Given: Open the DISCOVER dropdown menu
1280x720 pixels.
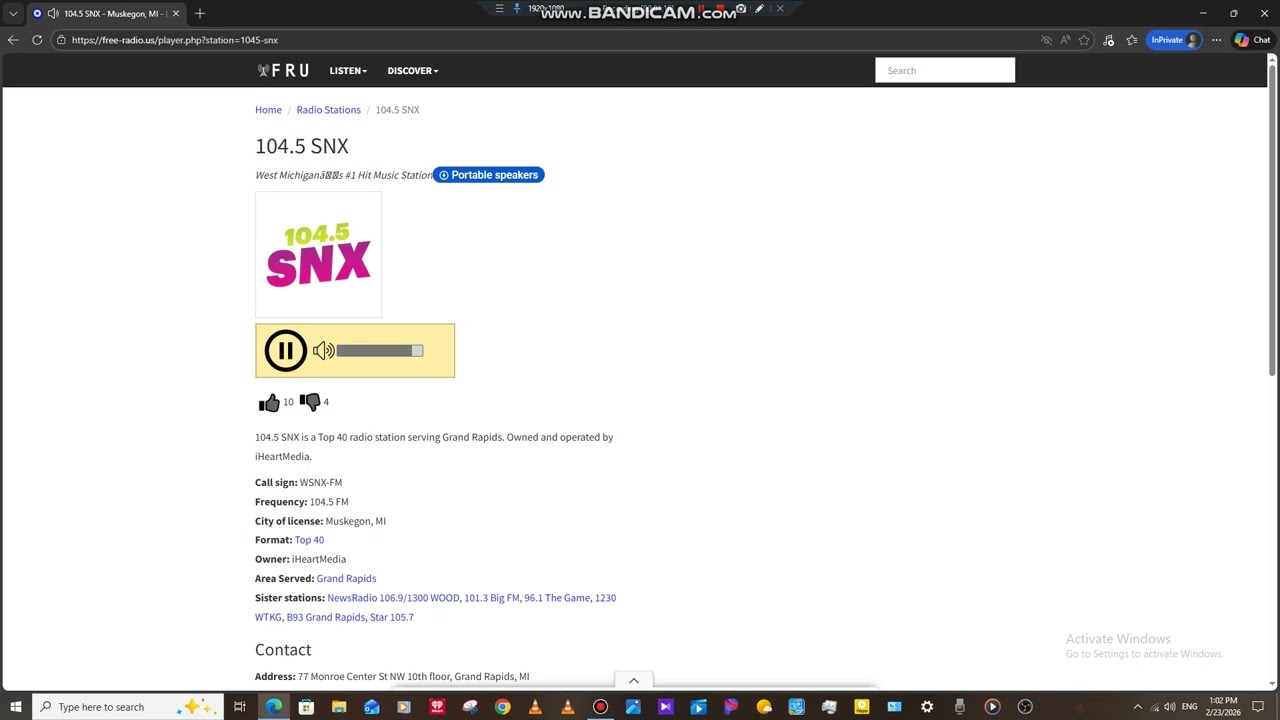Looking at the screenshot, I should click(413, 71).
